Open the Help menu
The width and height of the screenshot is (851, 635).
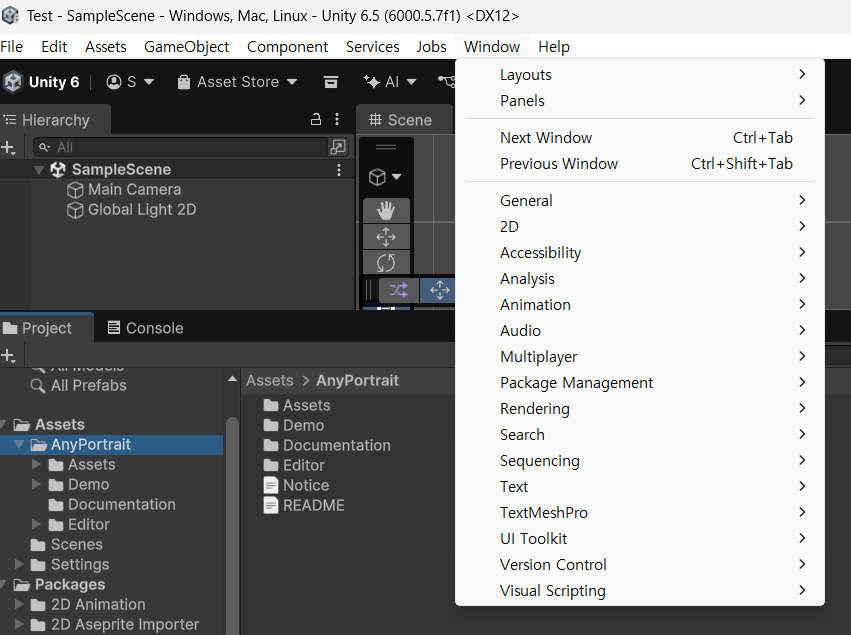(554, 47)
